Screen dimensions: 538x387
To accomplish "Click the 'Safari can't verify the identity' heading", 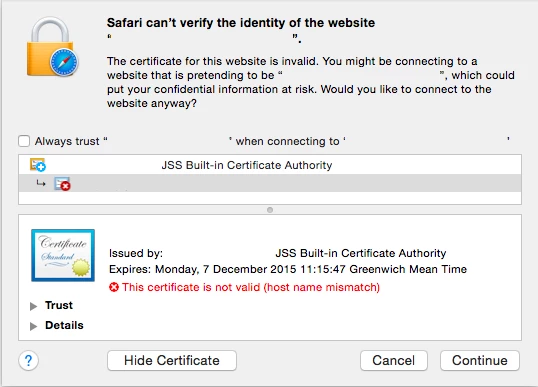I will pos(241,23).
